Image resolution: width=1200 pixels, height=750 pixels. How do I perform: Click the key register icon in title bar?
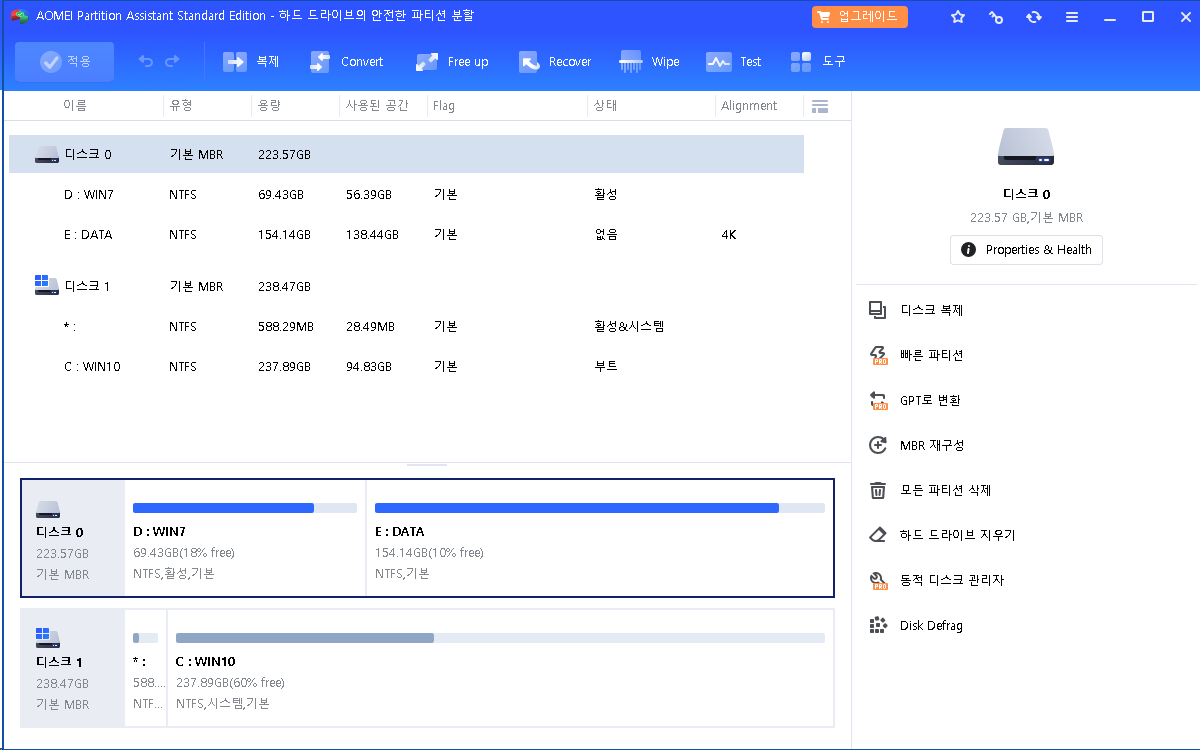tap(996, 17)
